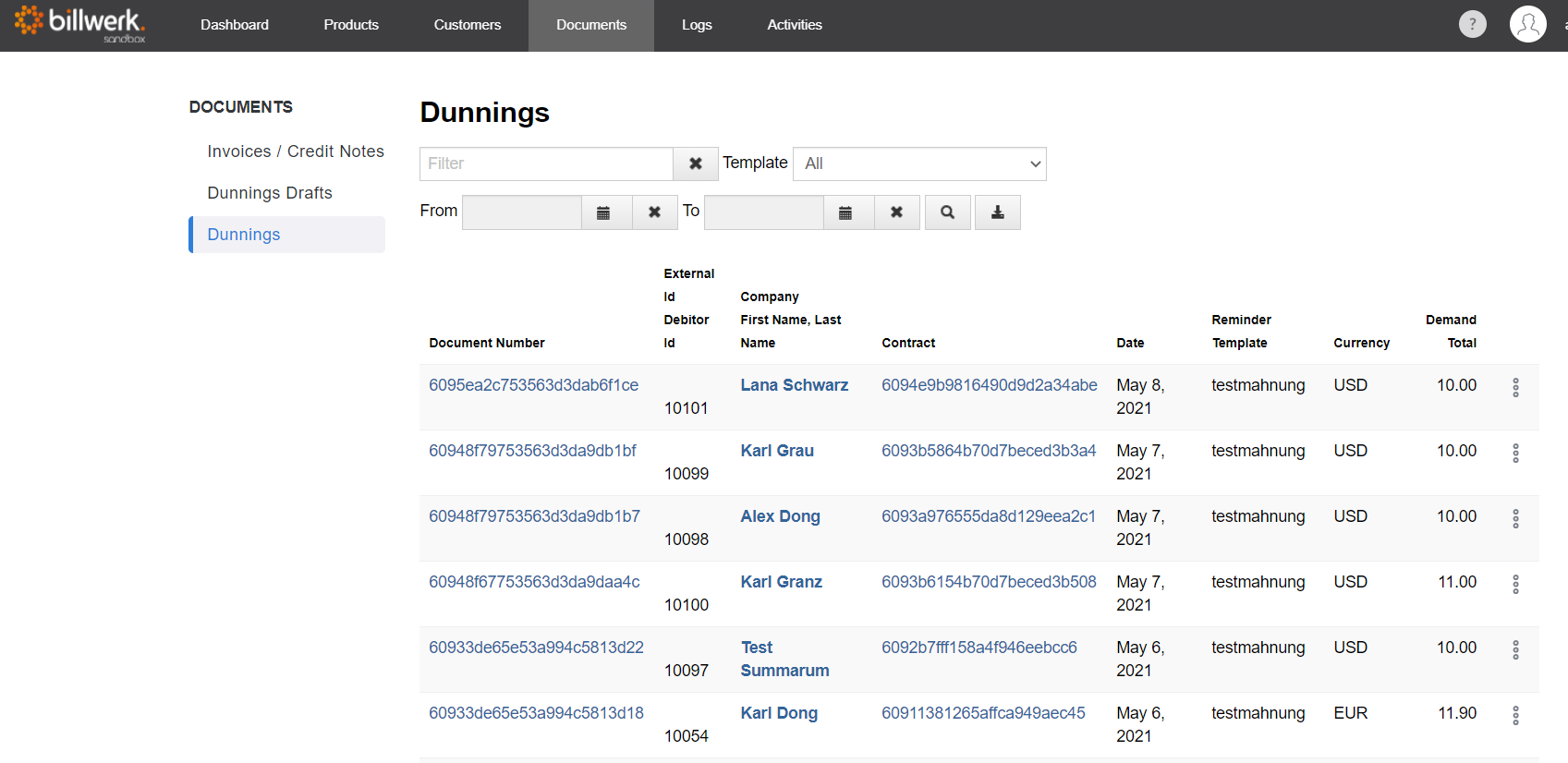Image resolution: width=1568 pixels, height=763 pixels.
Task: Focus the Filter input field
Action: click(x=546, y=163)
